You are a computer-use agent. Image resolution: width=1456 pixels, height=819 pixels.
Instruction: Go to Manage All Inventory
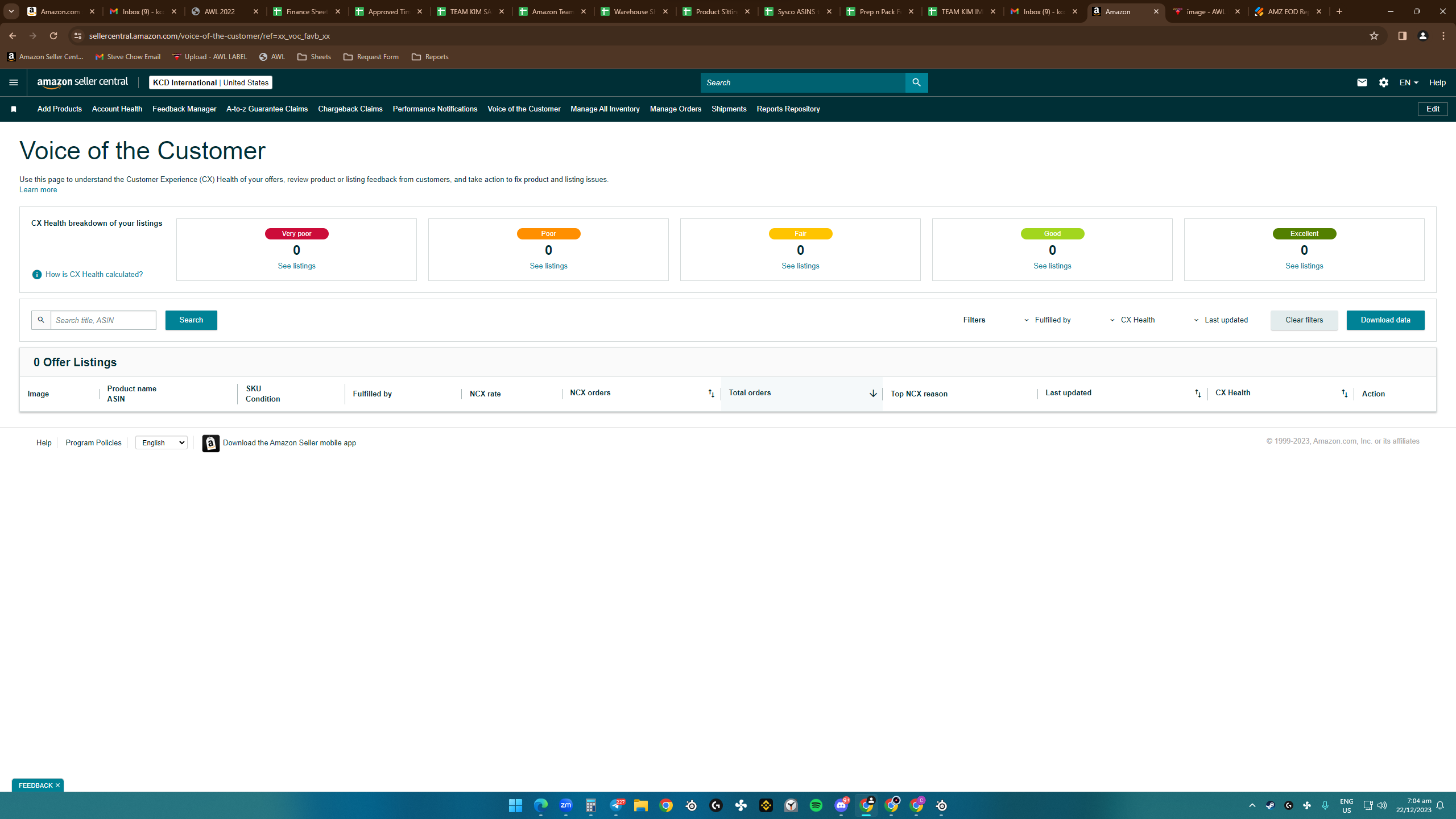point(605,109)
